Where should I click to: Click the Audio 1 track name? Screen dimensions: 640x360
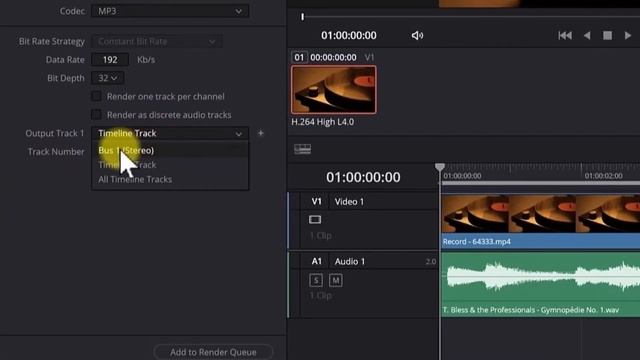click(x=350, y=262)
